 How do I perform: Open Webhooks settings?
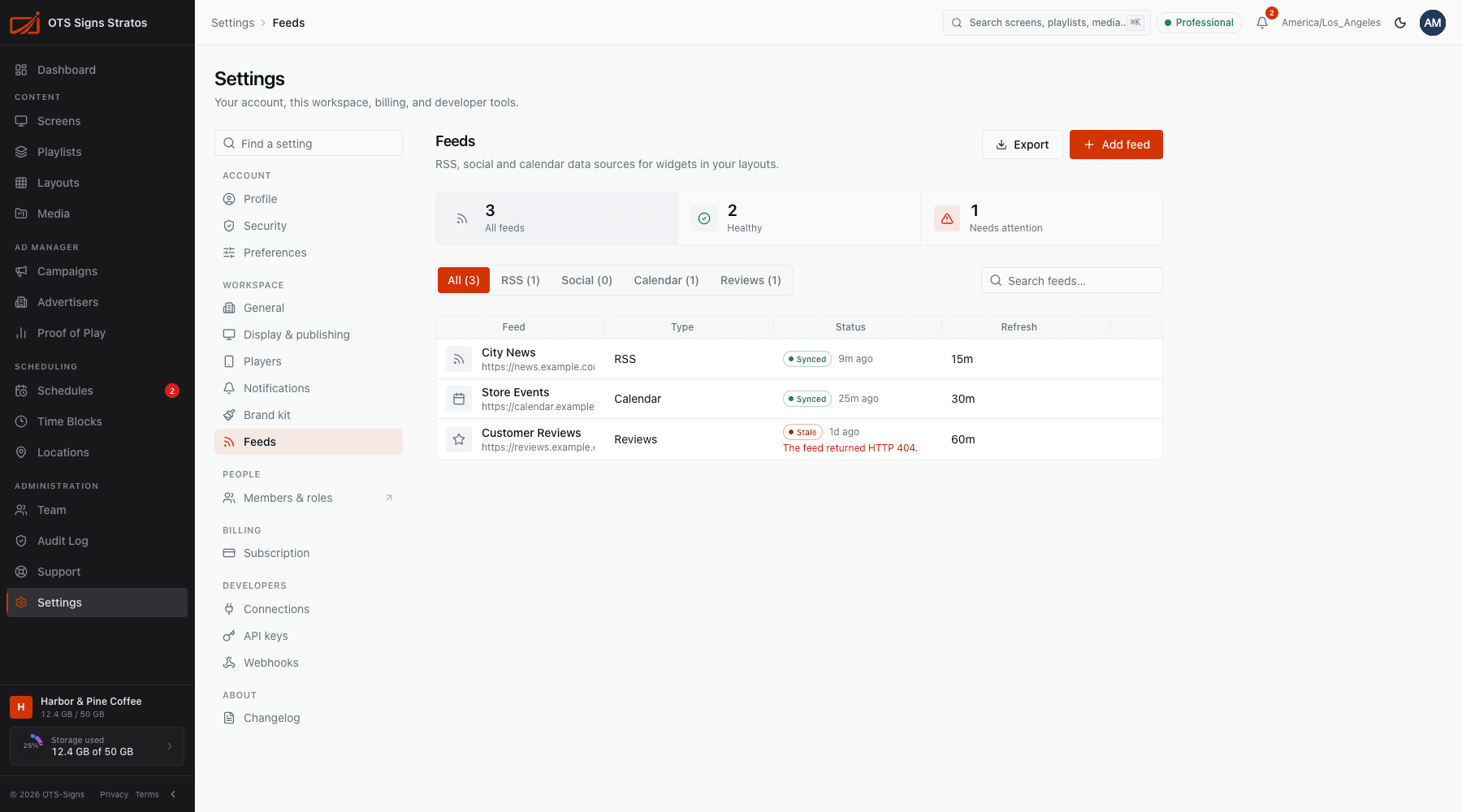(x=309, y=663)
